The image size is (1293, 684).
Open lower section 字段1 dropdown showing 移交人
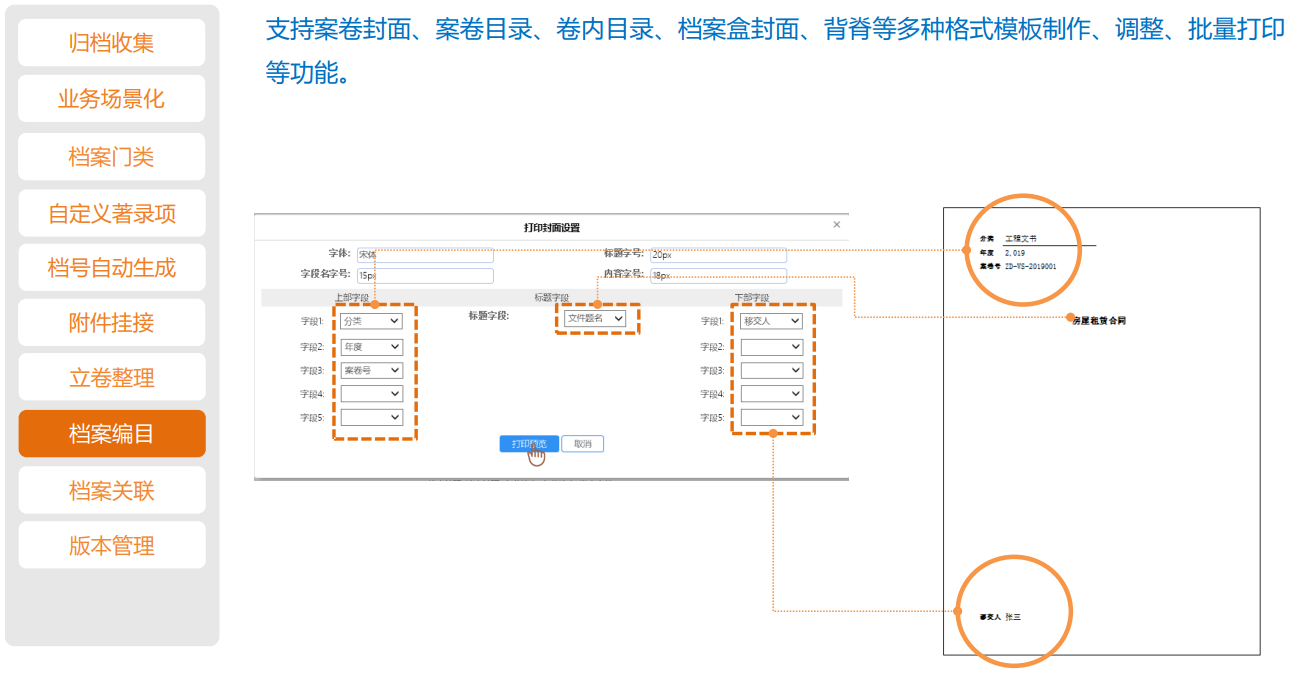pos(771,321)
